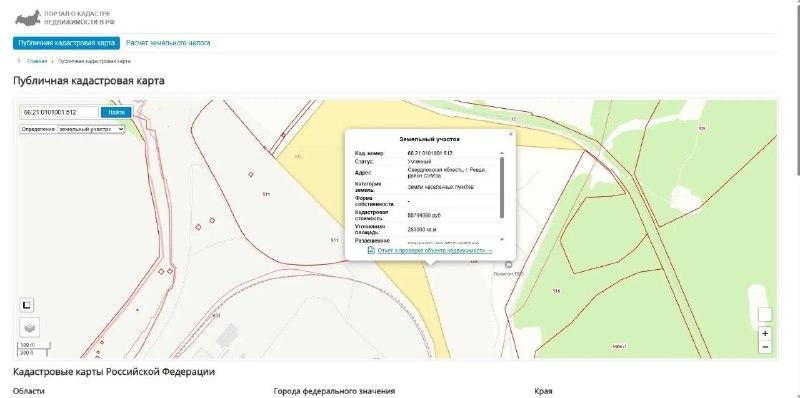The width and height of the screenshot is (800, 398).
Task: Close the land parcel info popup
Action: point(510,135)
